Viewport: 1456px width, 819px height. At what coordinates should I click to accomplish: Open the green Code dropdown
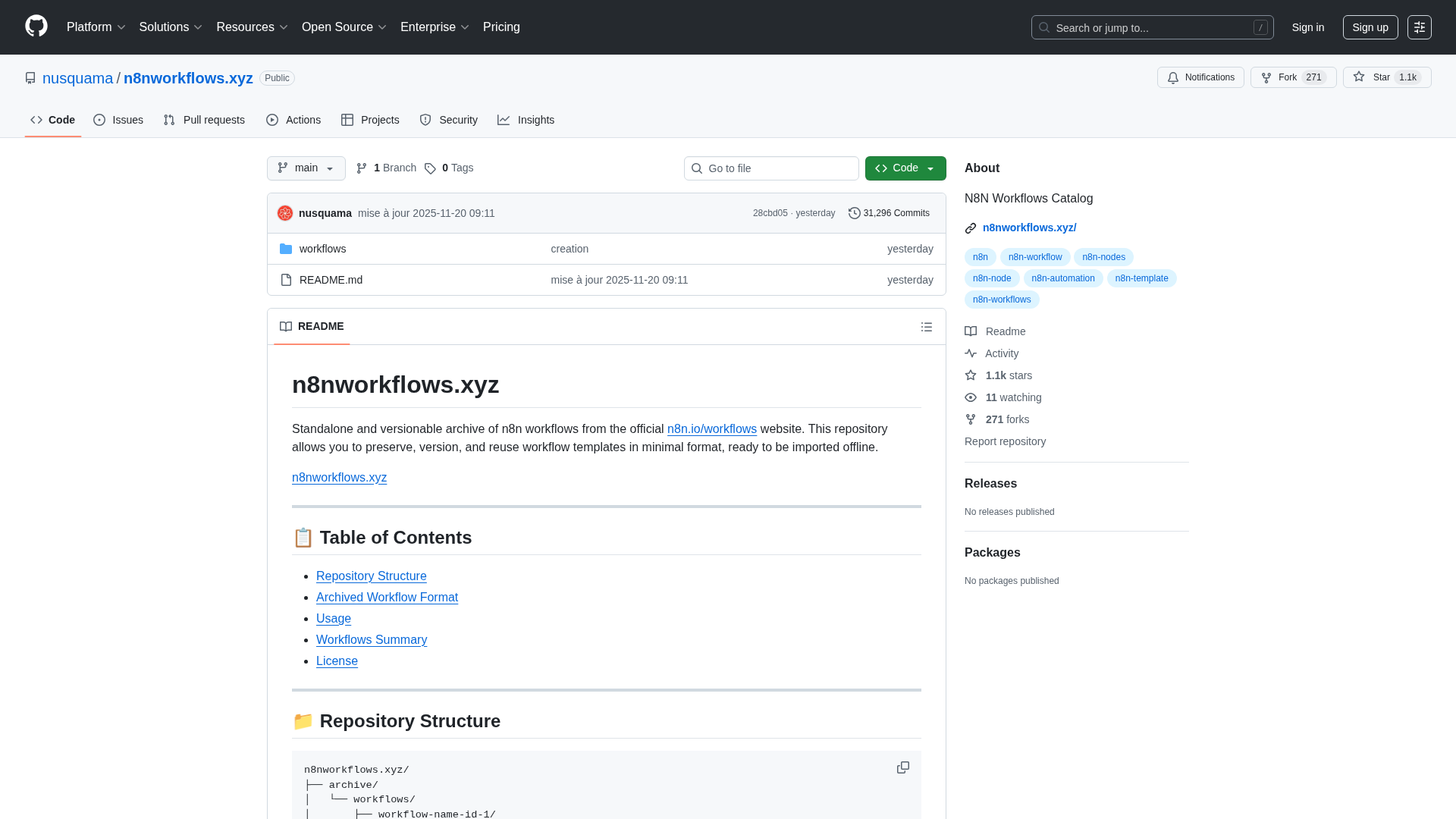click(x=905, y=168)
